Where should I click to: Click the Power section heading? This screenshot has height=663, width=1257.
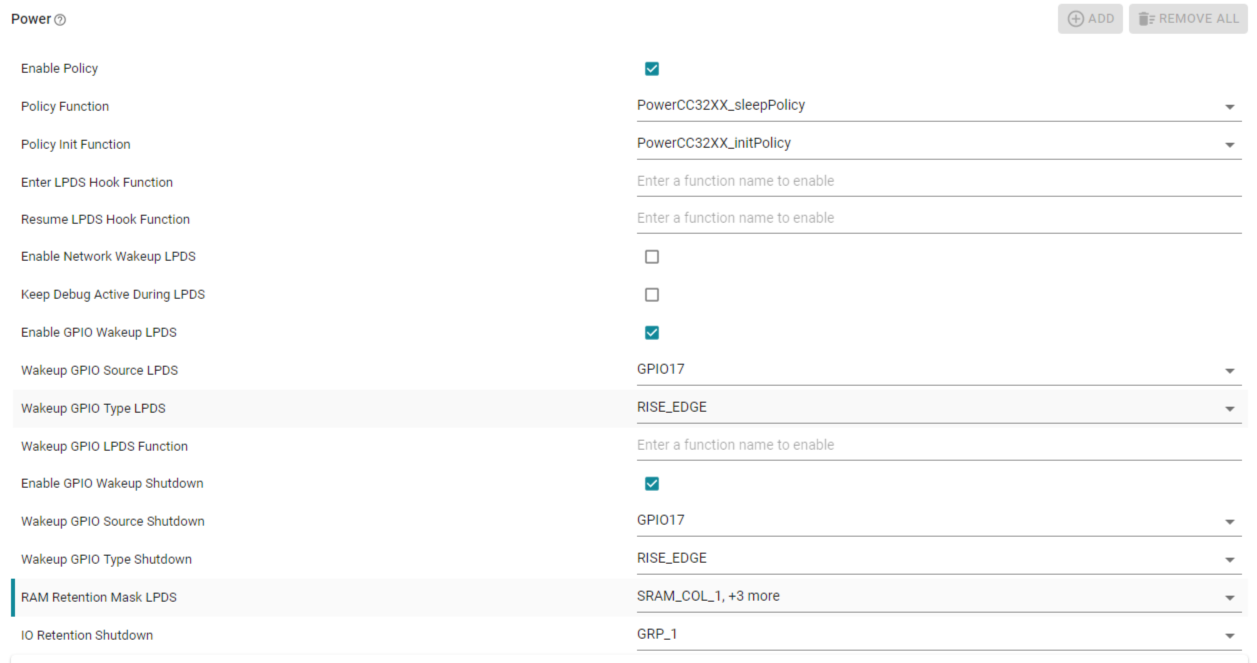(x=31, y=19)
